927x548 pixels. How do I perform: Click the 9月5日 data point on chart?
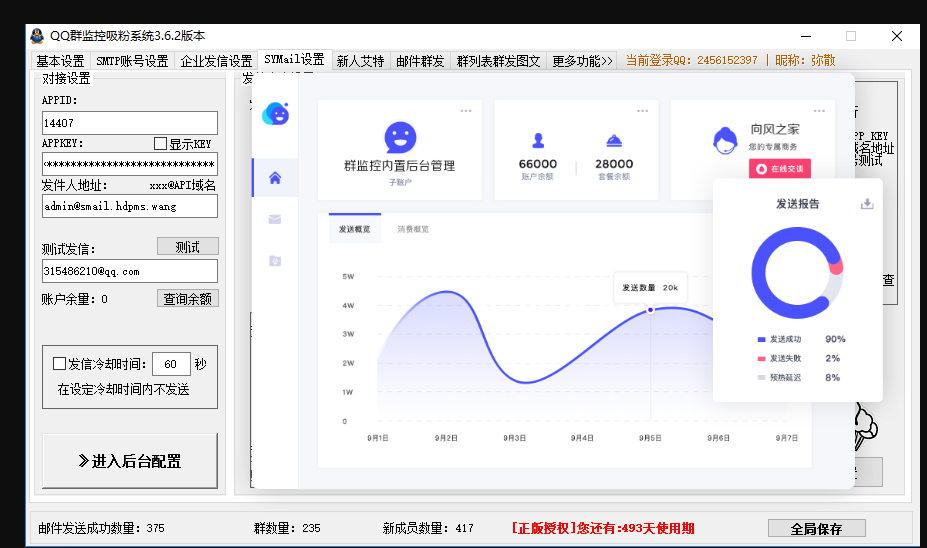[650, 310]
